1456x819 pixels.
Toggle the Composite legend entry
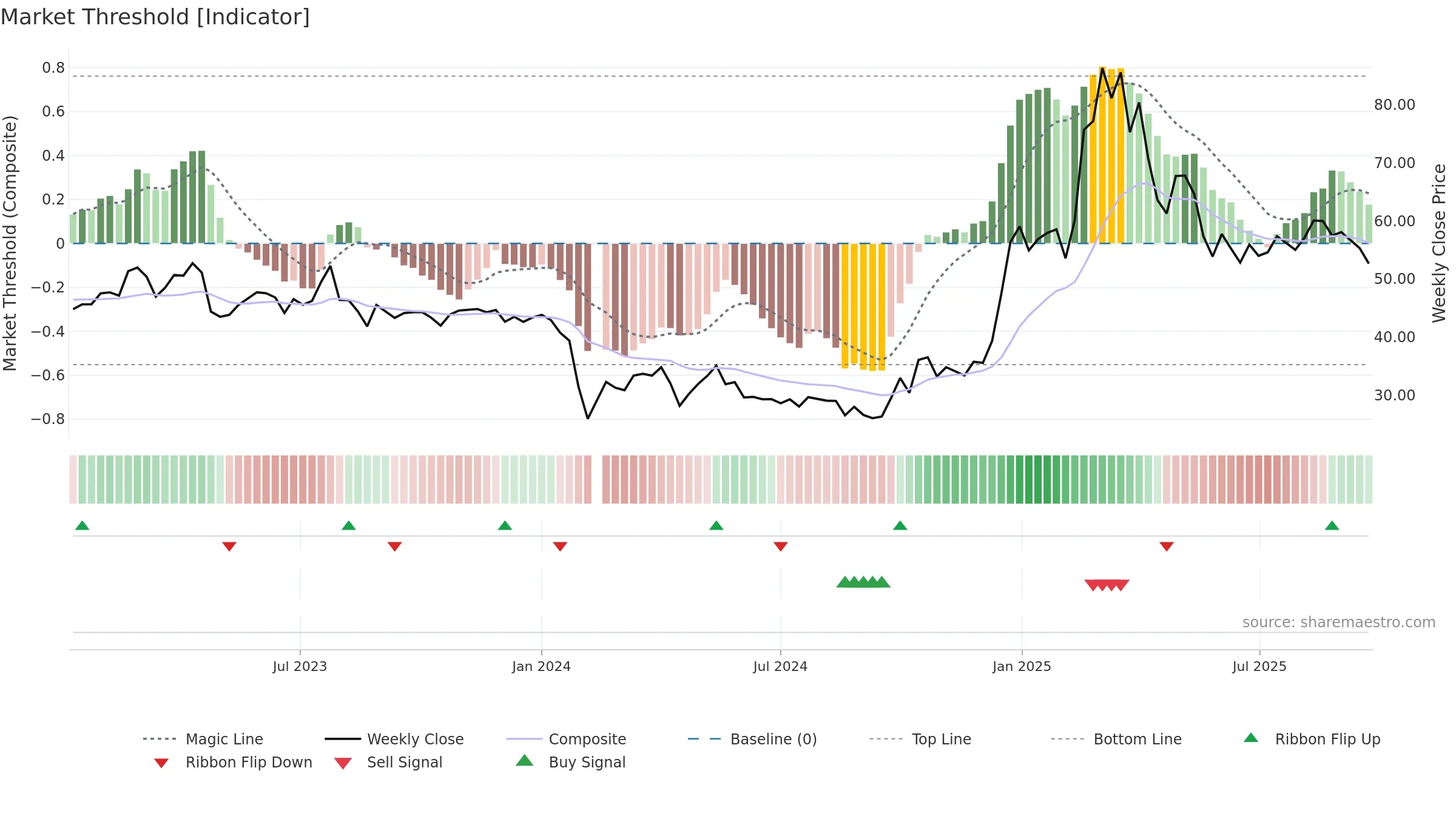566,739
